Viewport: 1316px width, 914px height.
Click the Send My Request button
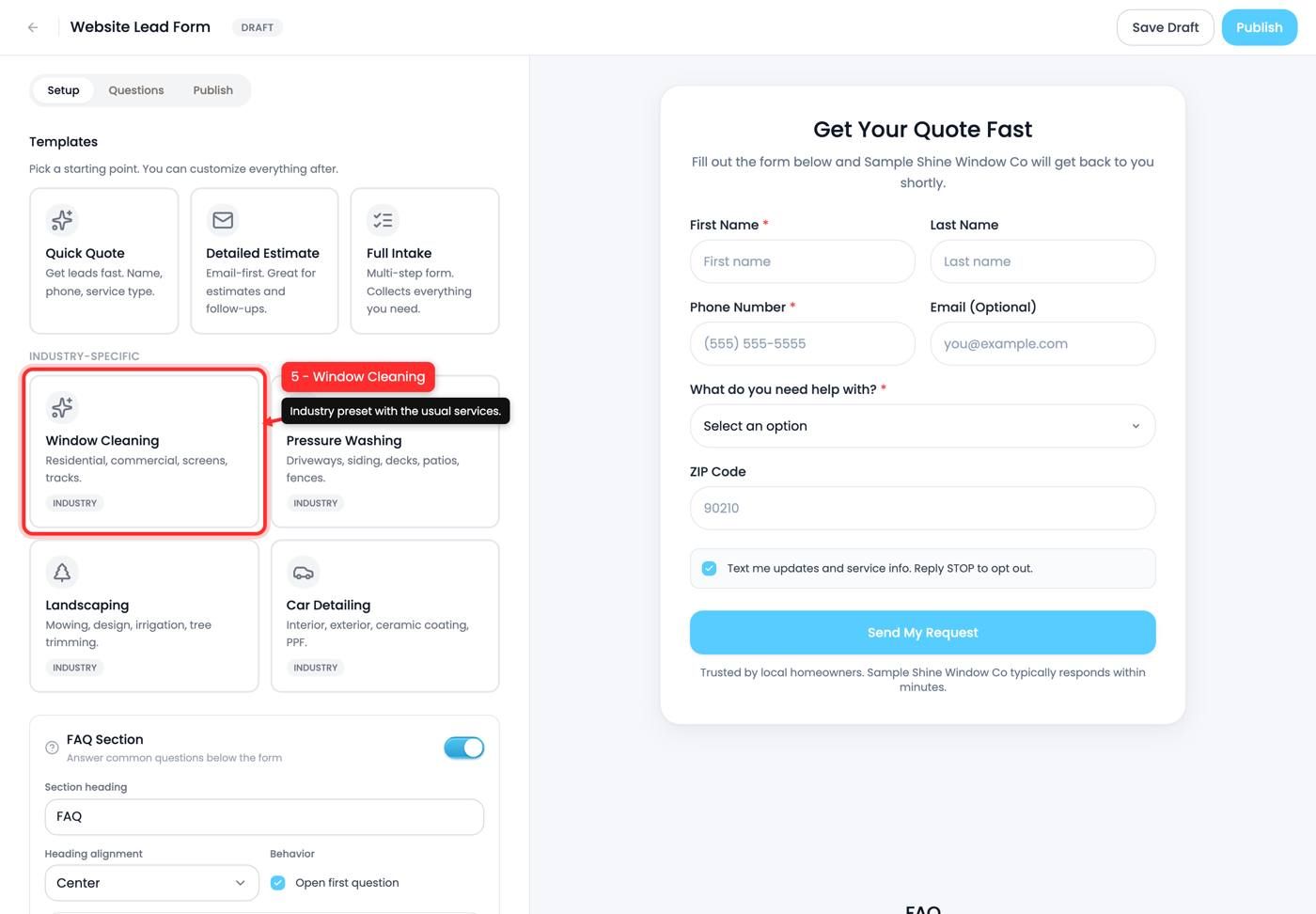(922, 633)
